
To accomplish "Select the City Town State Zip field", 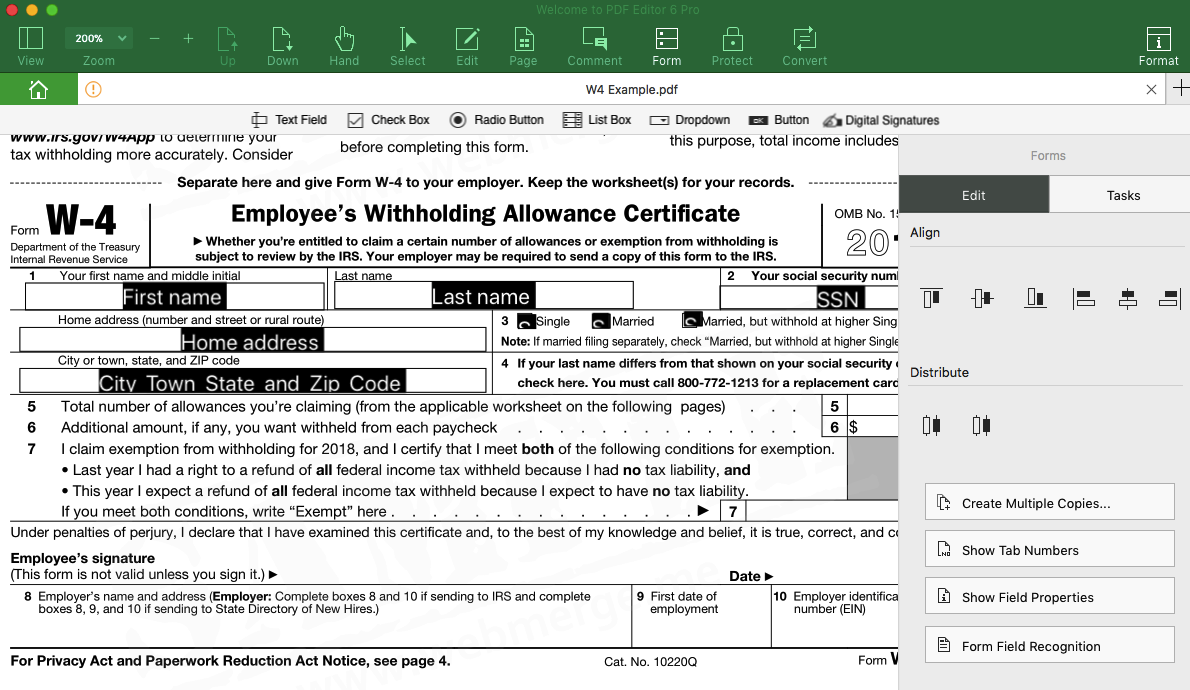I will point(253,380).
